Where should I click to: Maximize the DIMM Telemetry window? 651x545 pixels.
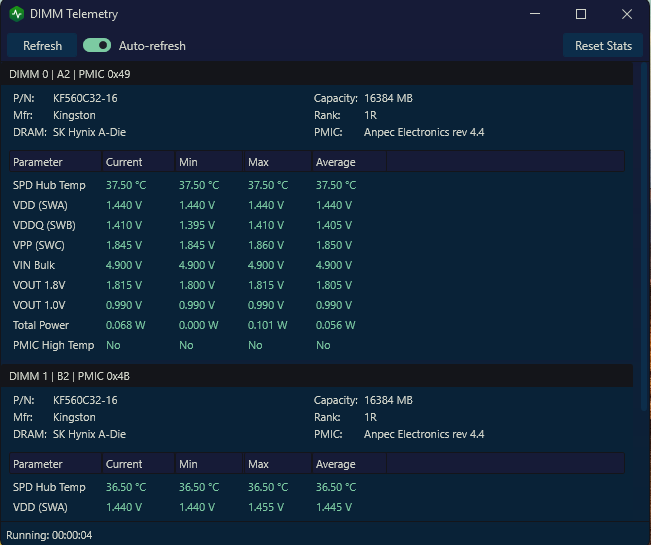pos(580,14)
